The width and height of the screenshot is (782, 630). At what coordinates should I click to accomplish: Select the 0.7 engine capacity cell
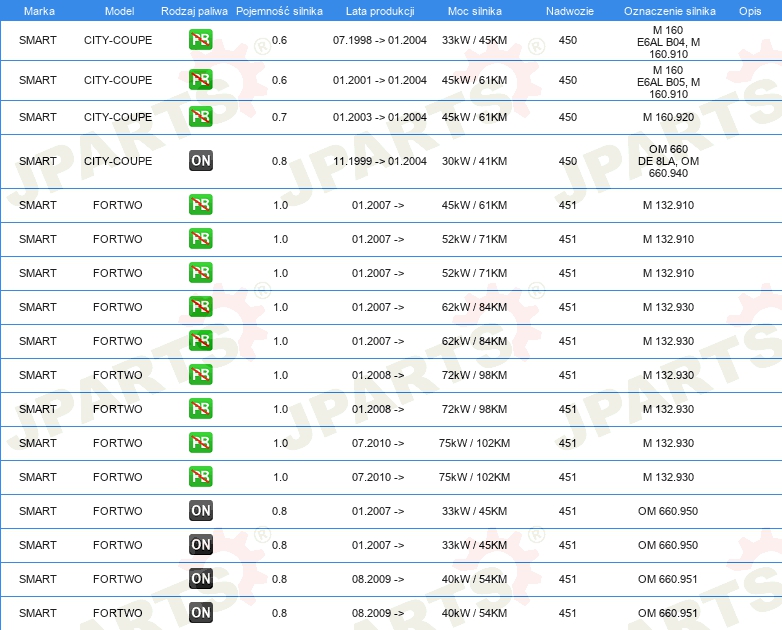click(x=279, y=117)
